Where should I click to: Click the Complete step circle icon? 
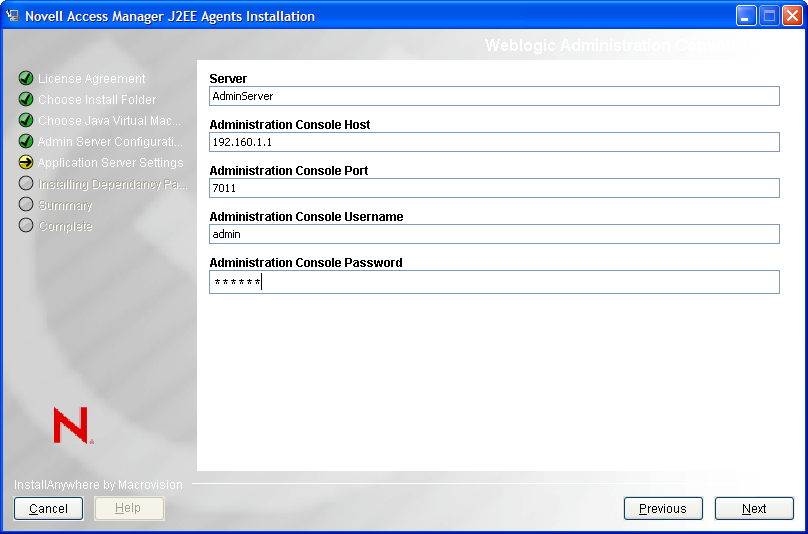click(26, 225)
